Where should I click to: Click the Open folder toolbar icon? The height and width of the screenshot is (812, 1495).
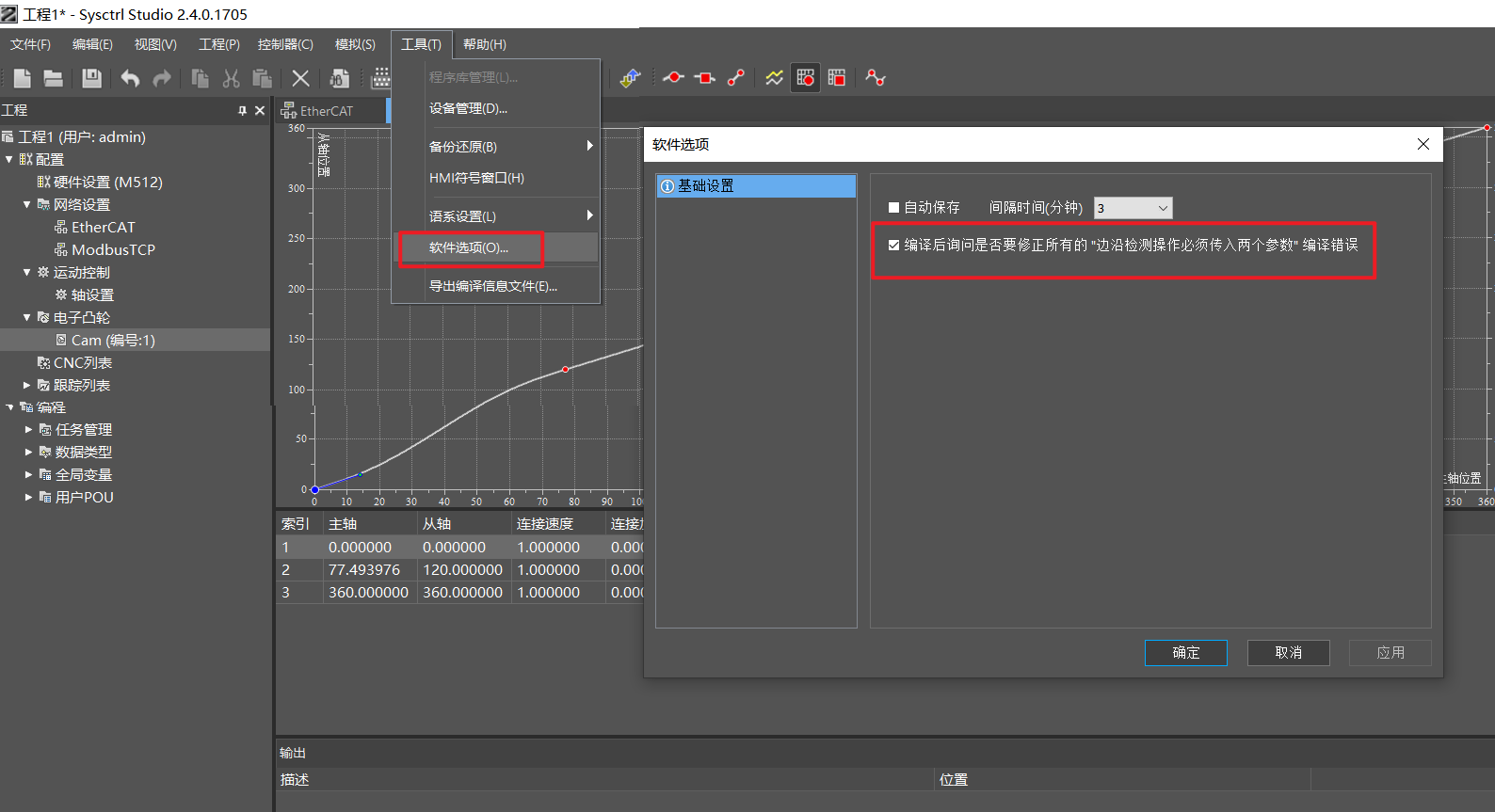click(x=54, y=78)
